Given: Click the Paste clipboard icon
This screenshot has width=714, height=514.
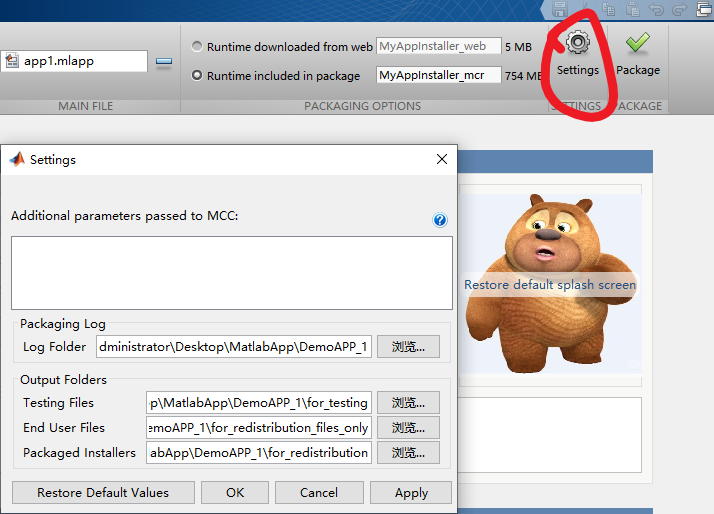Looking at the screenshot, I should point(632,9).
